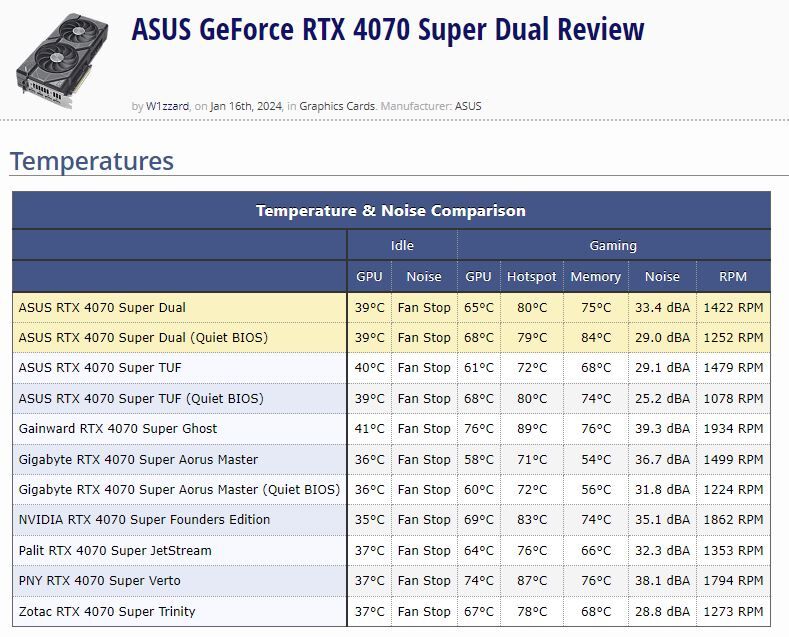This screenshot has height=637, width=789.
Task: Click Gainward RTX 4070 Super Ghost row
Action: pos(117,429)
